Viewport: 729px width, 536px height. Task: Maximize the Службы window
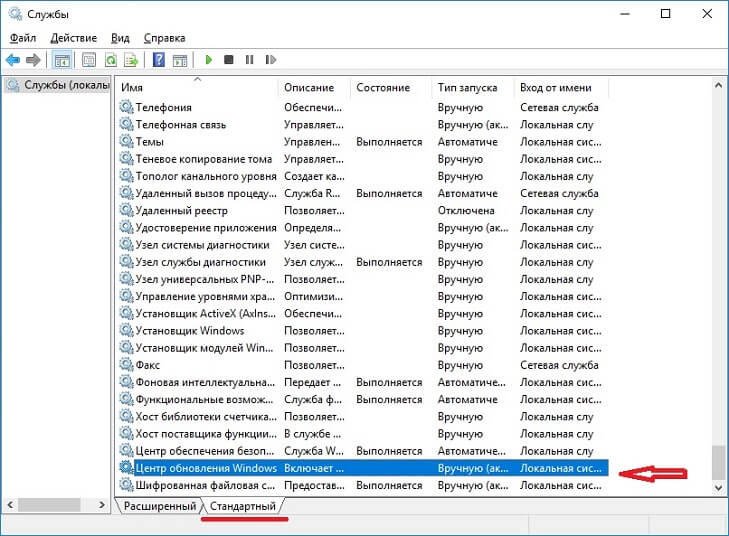[x=666, y=14]
